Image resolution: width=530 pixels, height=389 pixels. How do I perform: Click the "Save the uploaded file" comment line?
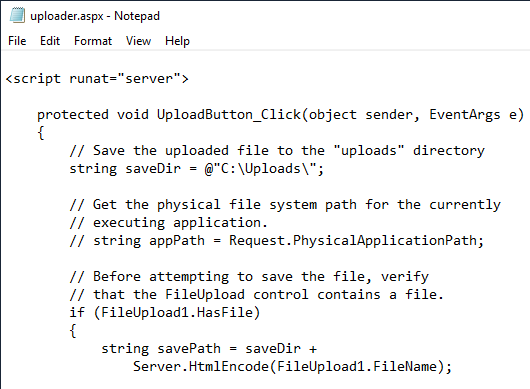[277, 151]
